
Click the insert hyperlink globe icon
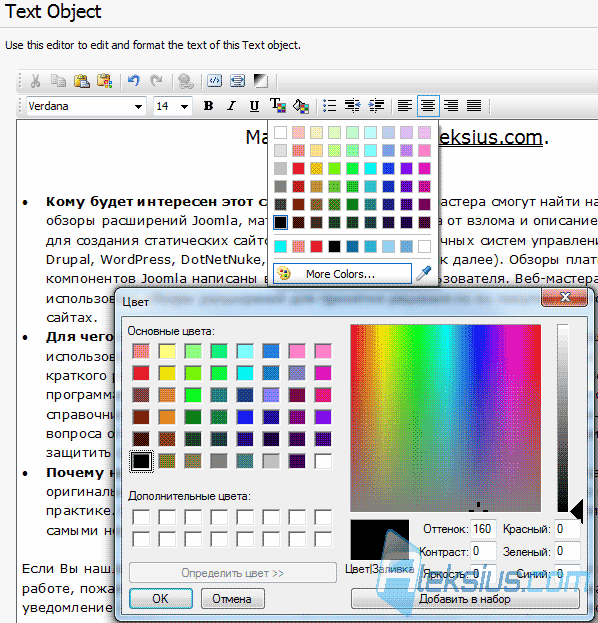point(186,81)
